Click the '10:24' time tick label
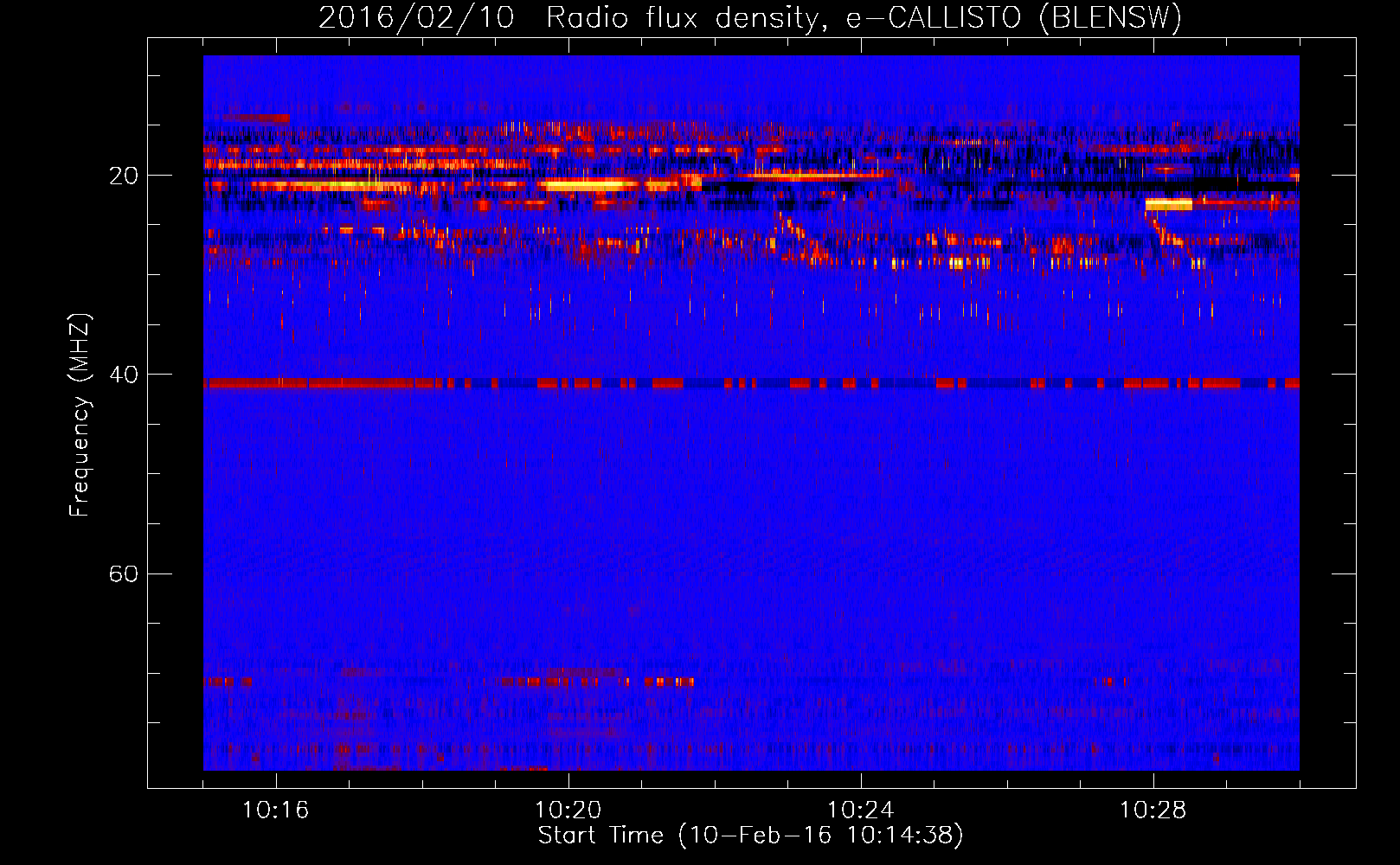The image size is (1400, 865). coord(860,811)
